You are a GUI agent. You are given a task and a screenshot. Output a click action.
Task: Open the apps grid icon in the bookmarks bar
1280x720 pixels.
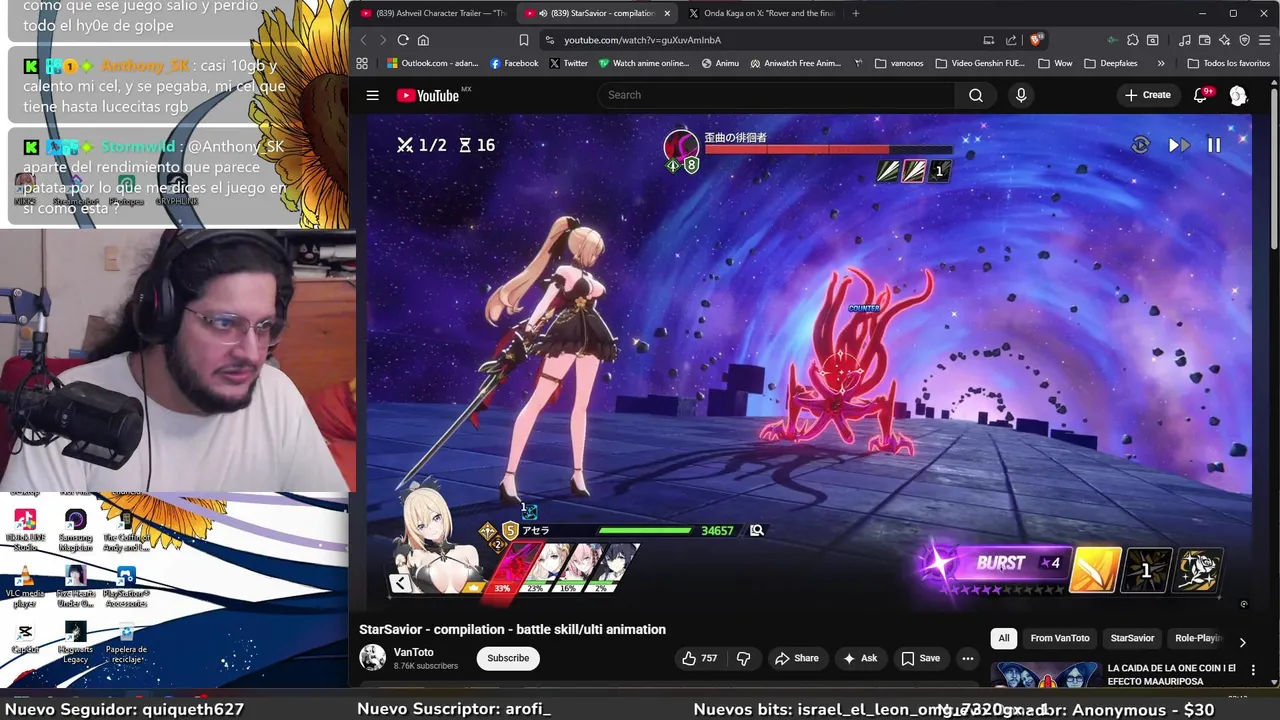[362, 63]
